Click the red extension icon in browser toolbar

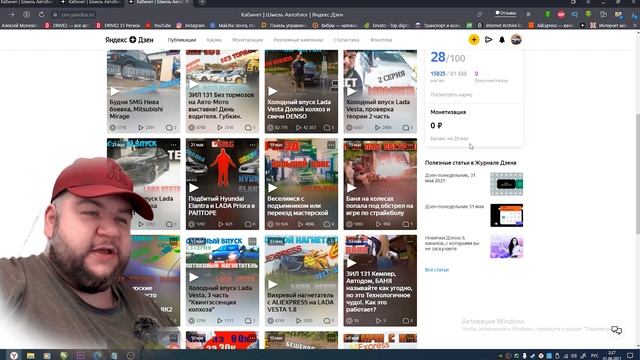click(561, 14)
